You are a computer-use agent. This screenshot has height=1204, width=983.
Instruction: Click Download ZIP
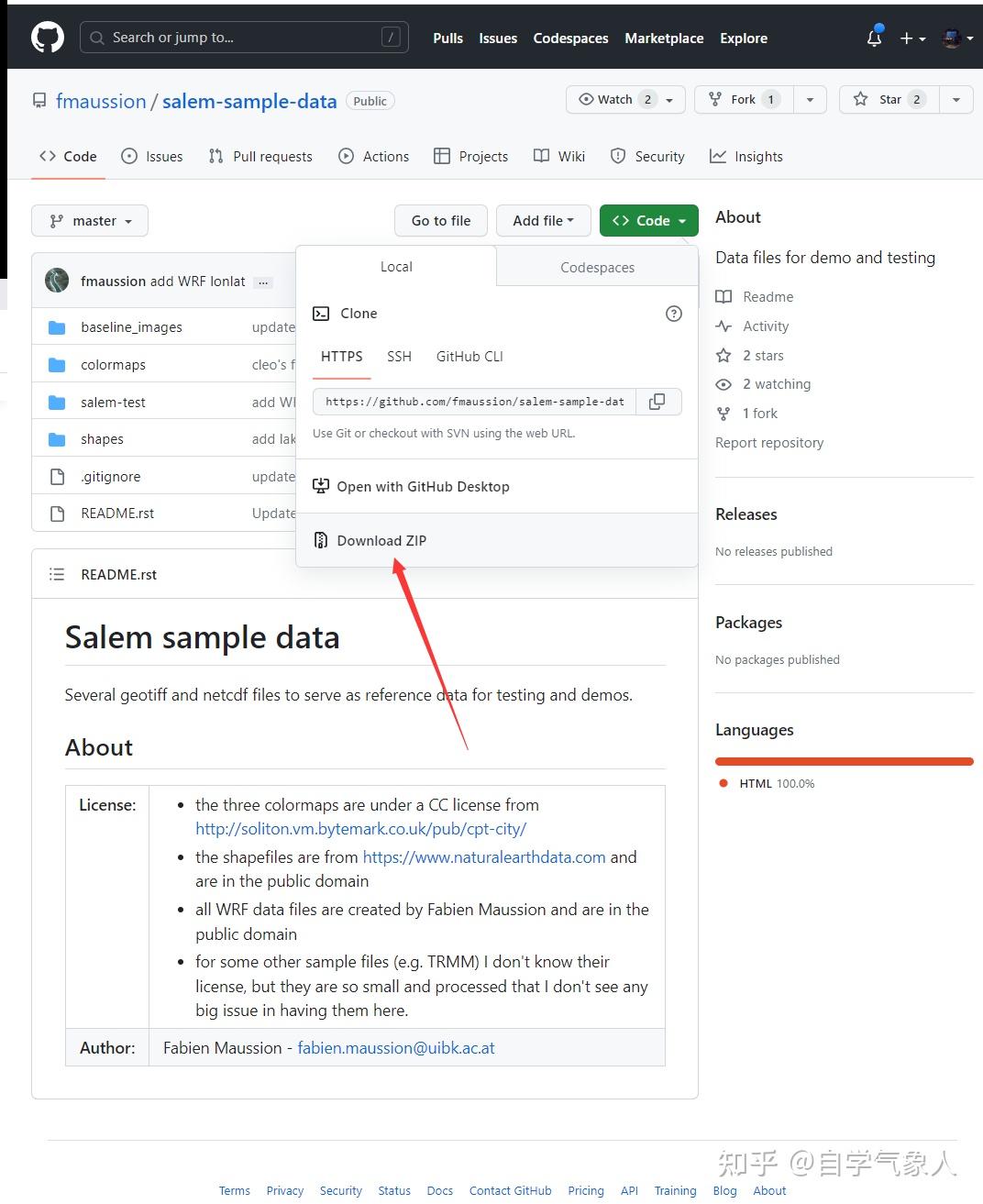(x=381, y=540)
